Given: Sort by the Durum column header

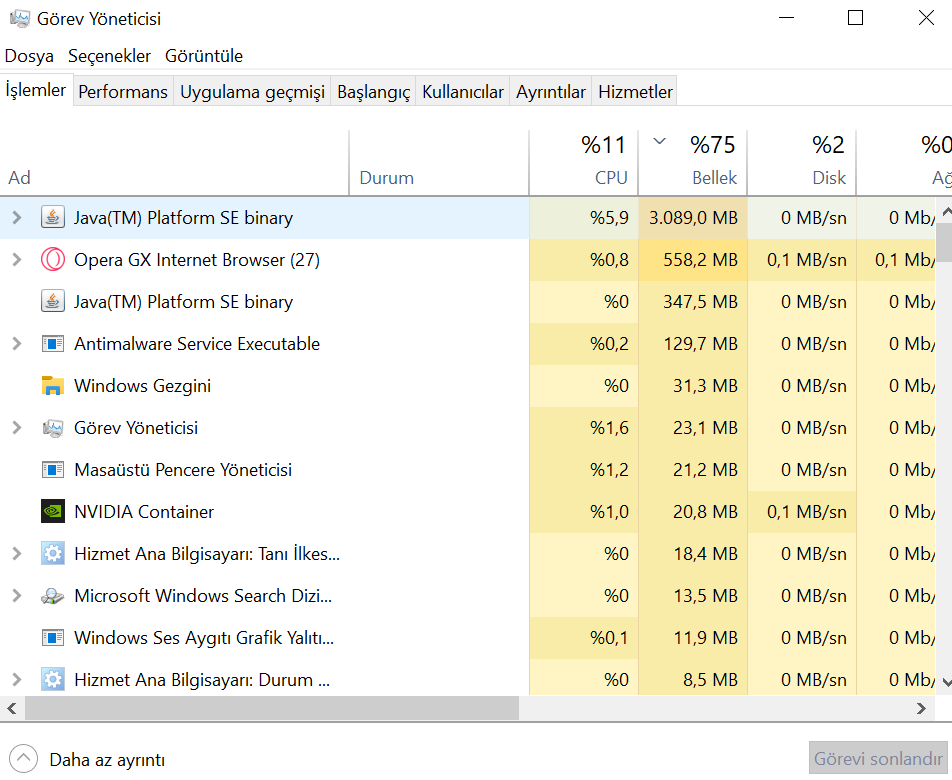Looking at the screenshot, I should tap(439, 163).
